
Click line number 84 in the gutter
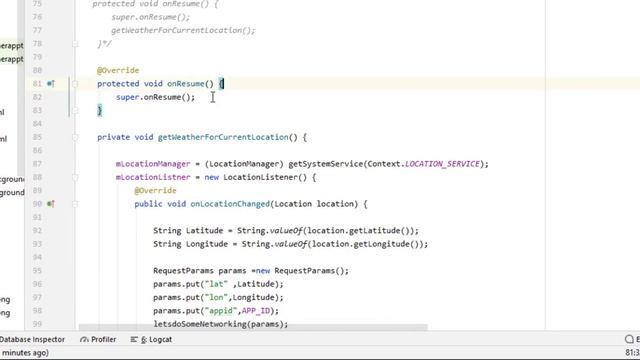(38, 124)
